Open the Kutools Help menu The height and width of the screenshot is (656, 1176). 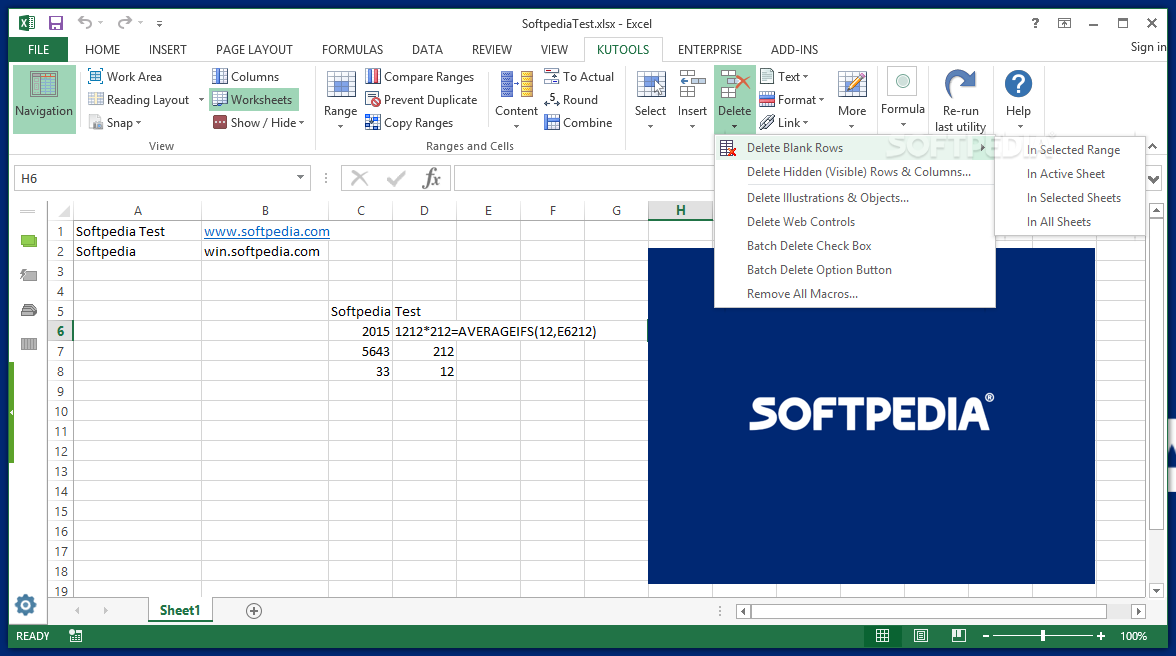(x=1018, y=100)
